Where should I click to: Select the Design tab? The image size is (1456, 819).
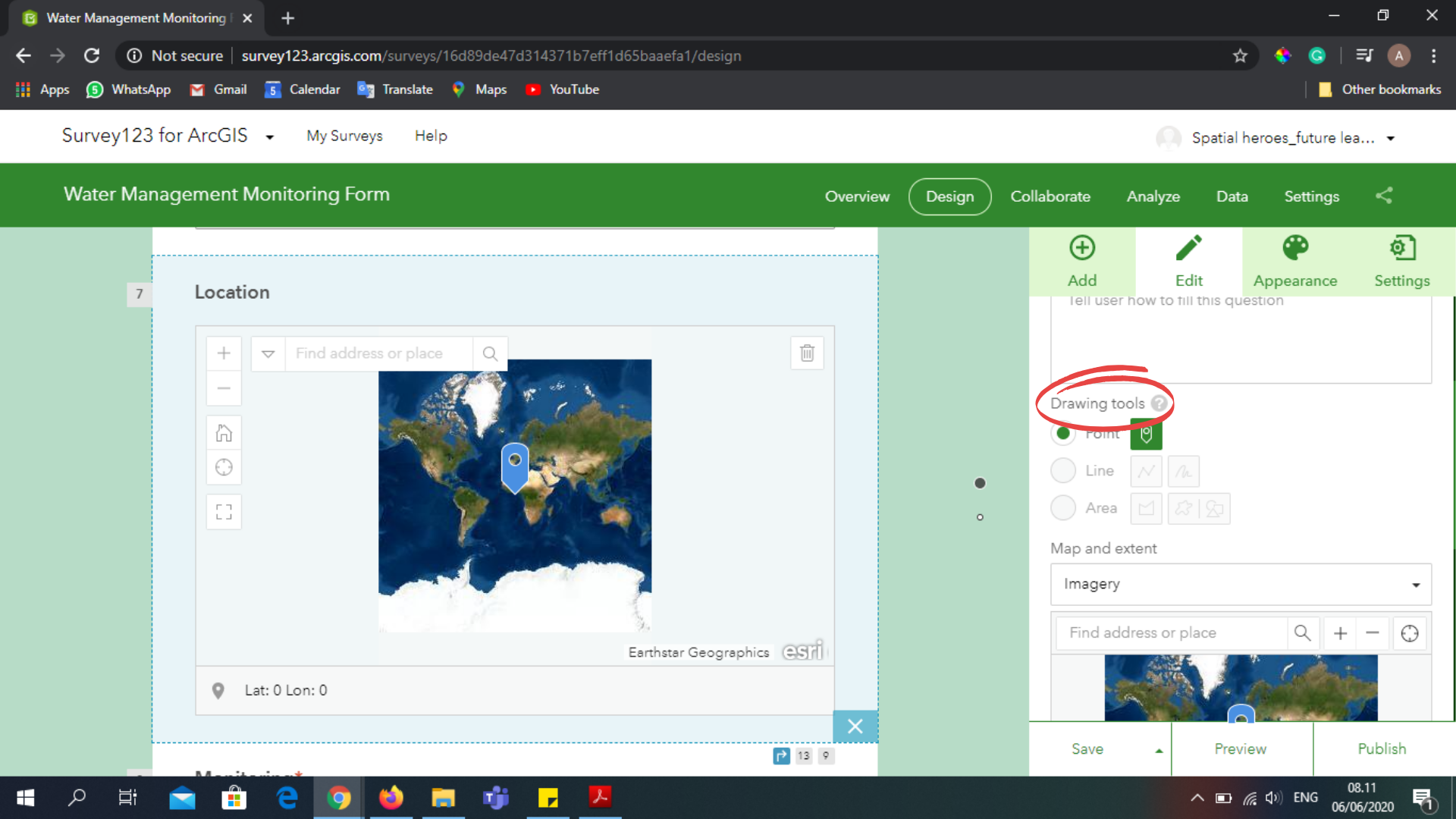pos(949,196)
